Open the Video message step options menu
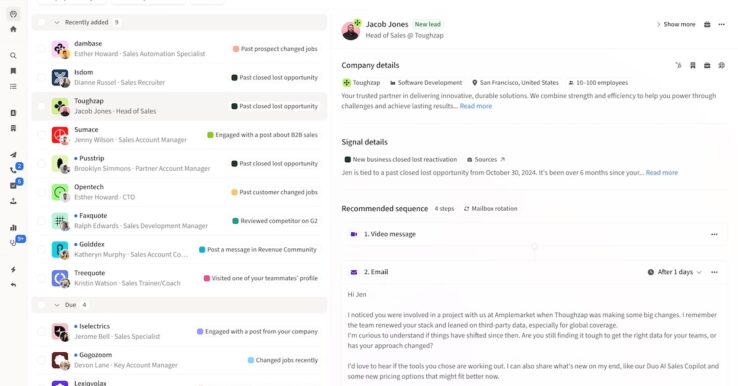738x386 pixels. point(714,234)
